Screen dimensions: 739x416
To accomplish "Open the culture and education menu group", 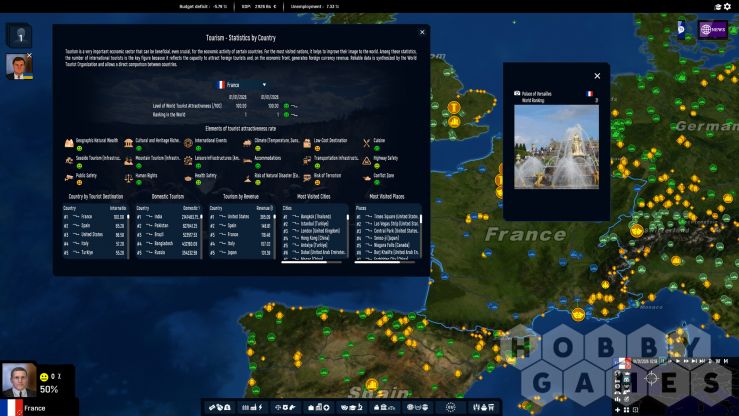I will 351,407.
